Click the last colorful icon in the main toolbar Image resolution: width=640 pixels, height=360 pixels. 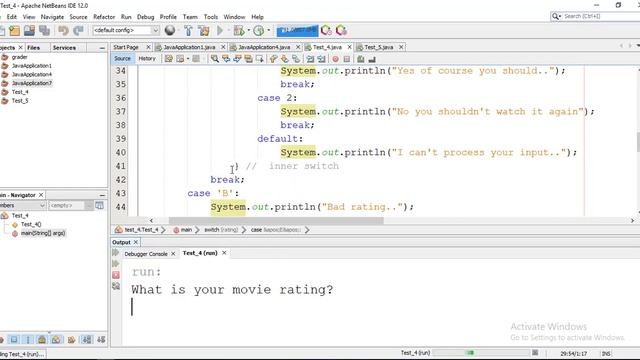[x=341, y=30]
